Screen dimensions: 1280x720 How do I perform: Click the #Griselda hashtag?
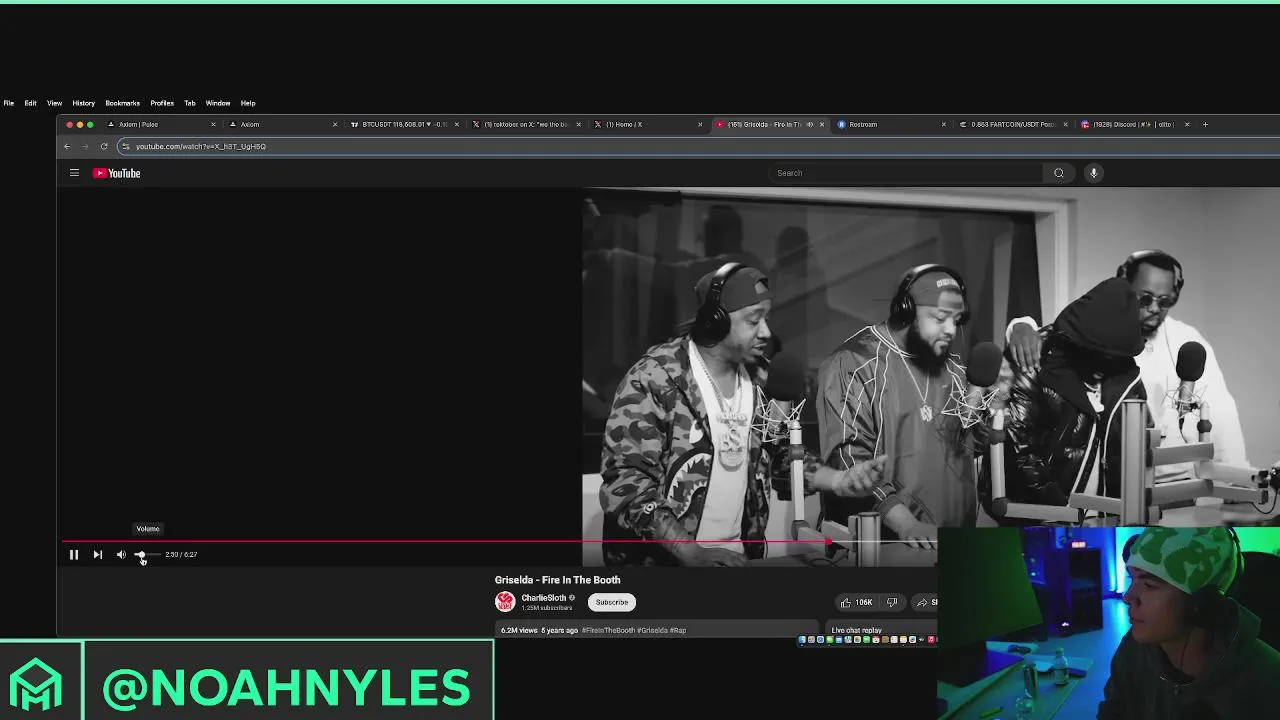pyautogui.click(x=652, y=630)
